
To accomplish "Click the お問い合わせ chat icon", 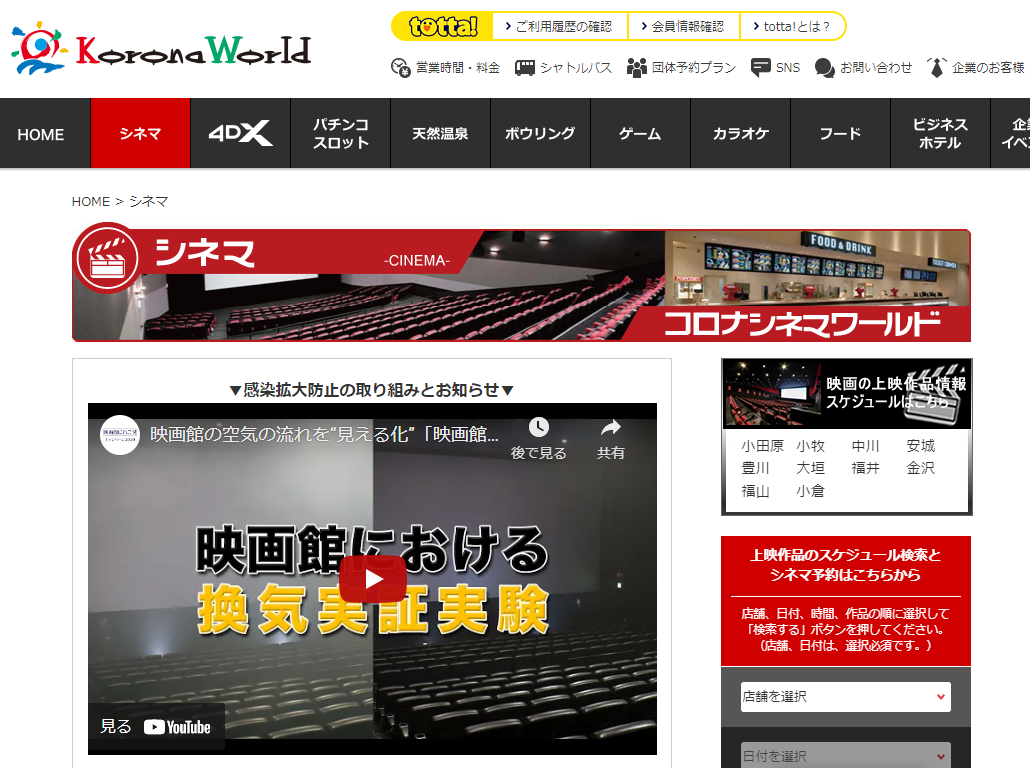I will coord(824,67).
